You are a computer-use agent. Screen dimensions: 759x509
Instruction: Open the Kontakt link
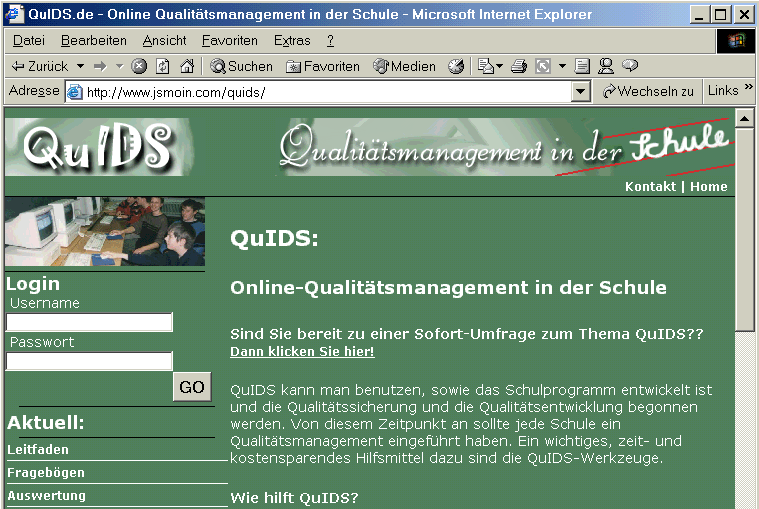pos(650,186)
